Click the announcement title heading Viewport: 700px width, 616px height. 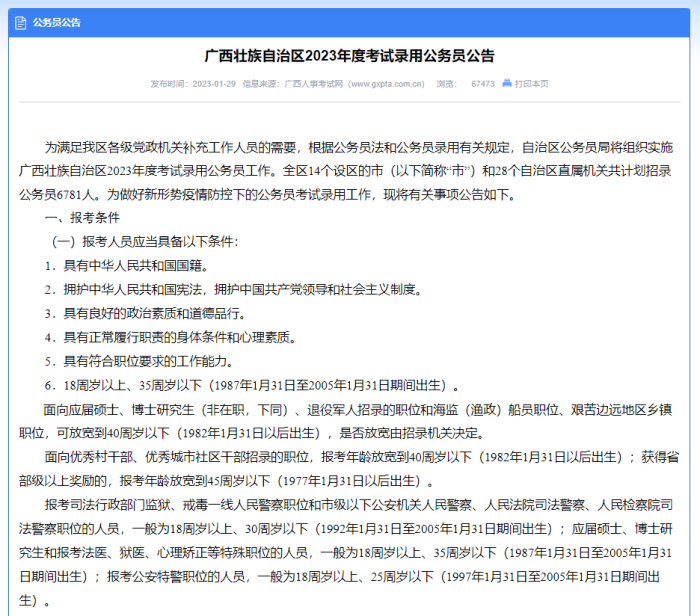pyautogui.click(x=349, y=56)
